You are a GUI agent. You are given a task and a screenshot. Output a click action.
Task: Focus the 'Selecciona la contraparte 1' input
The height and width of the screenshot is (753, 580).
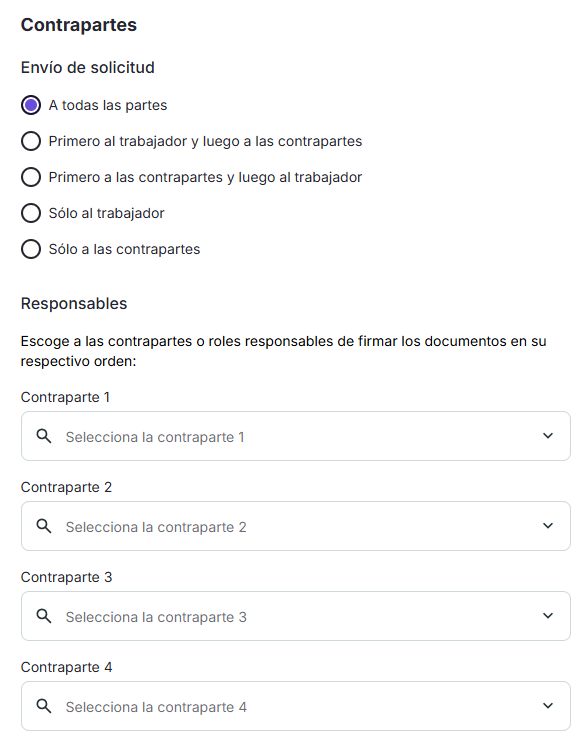[x=296, y=436]
